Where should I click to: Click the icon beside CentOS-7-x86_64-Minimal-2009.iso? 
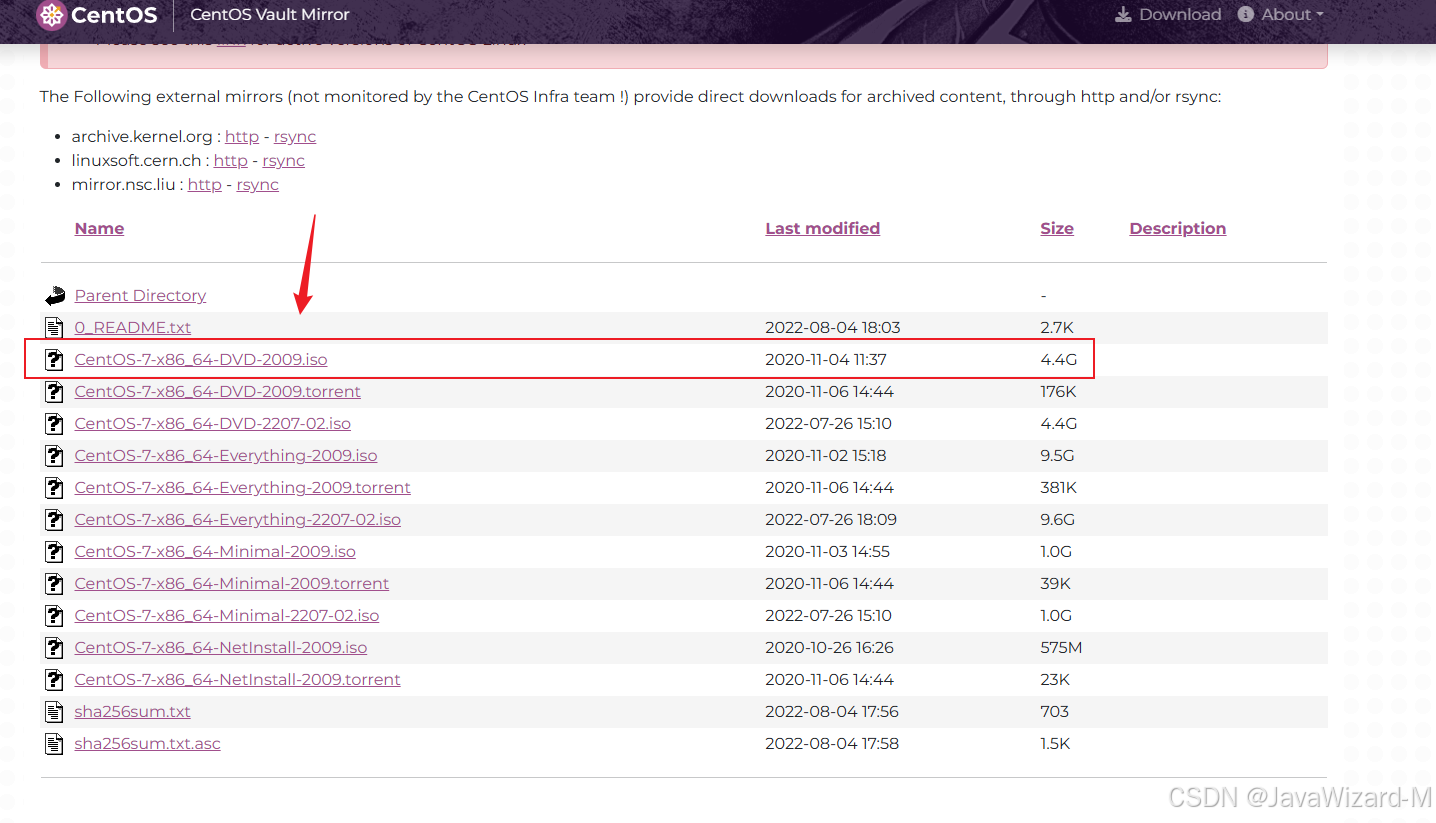(54, 552)
